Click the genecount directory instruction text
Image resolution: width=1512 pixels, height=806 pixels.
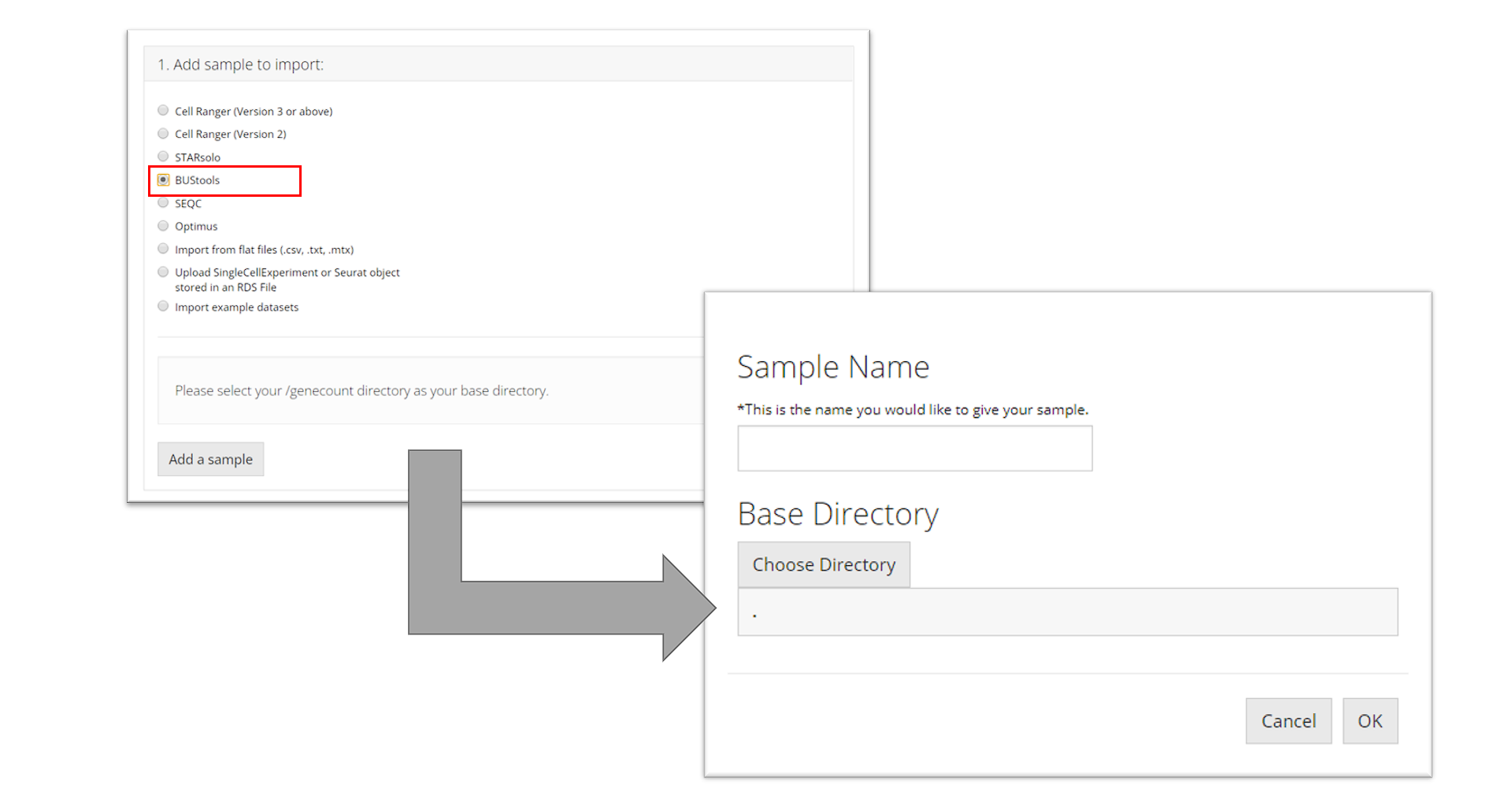pyautogui.click(x=361, y=390)
